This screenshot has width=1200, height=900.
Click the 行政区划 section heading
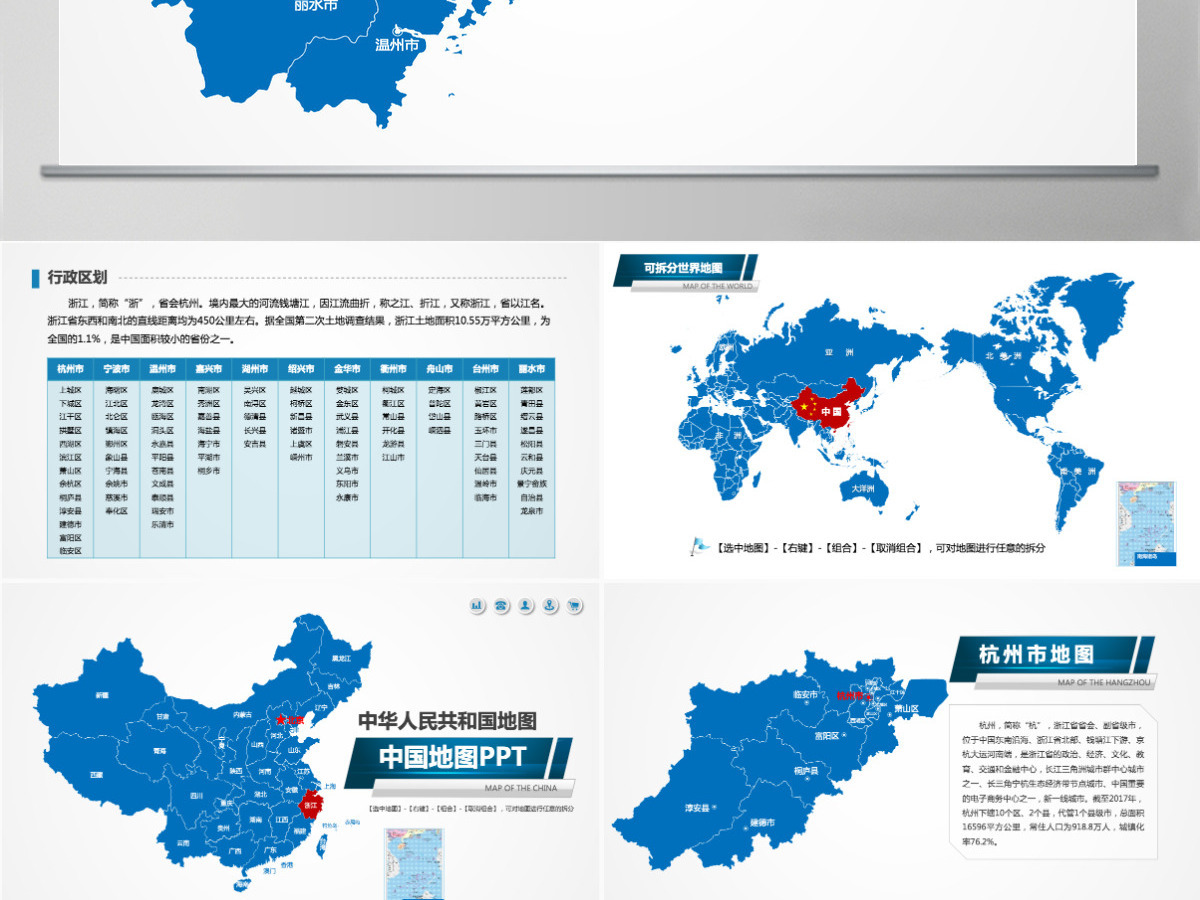tap(77, 277)
